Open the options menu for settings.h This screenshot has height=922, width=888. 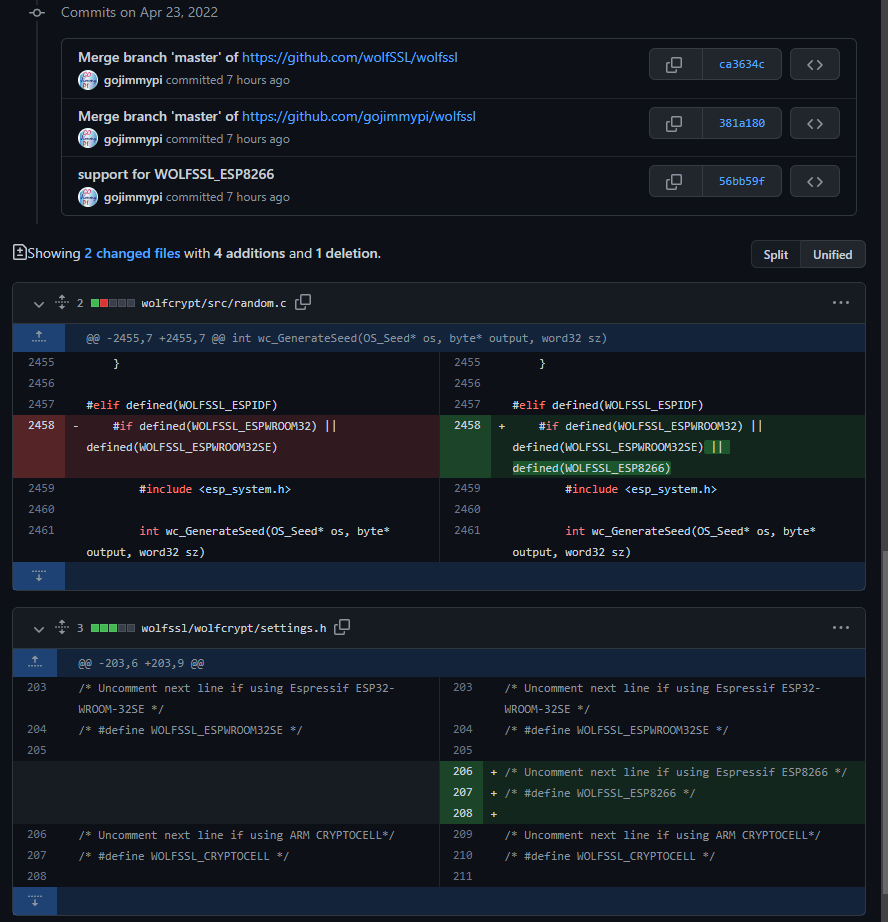[840, 627]
